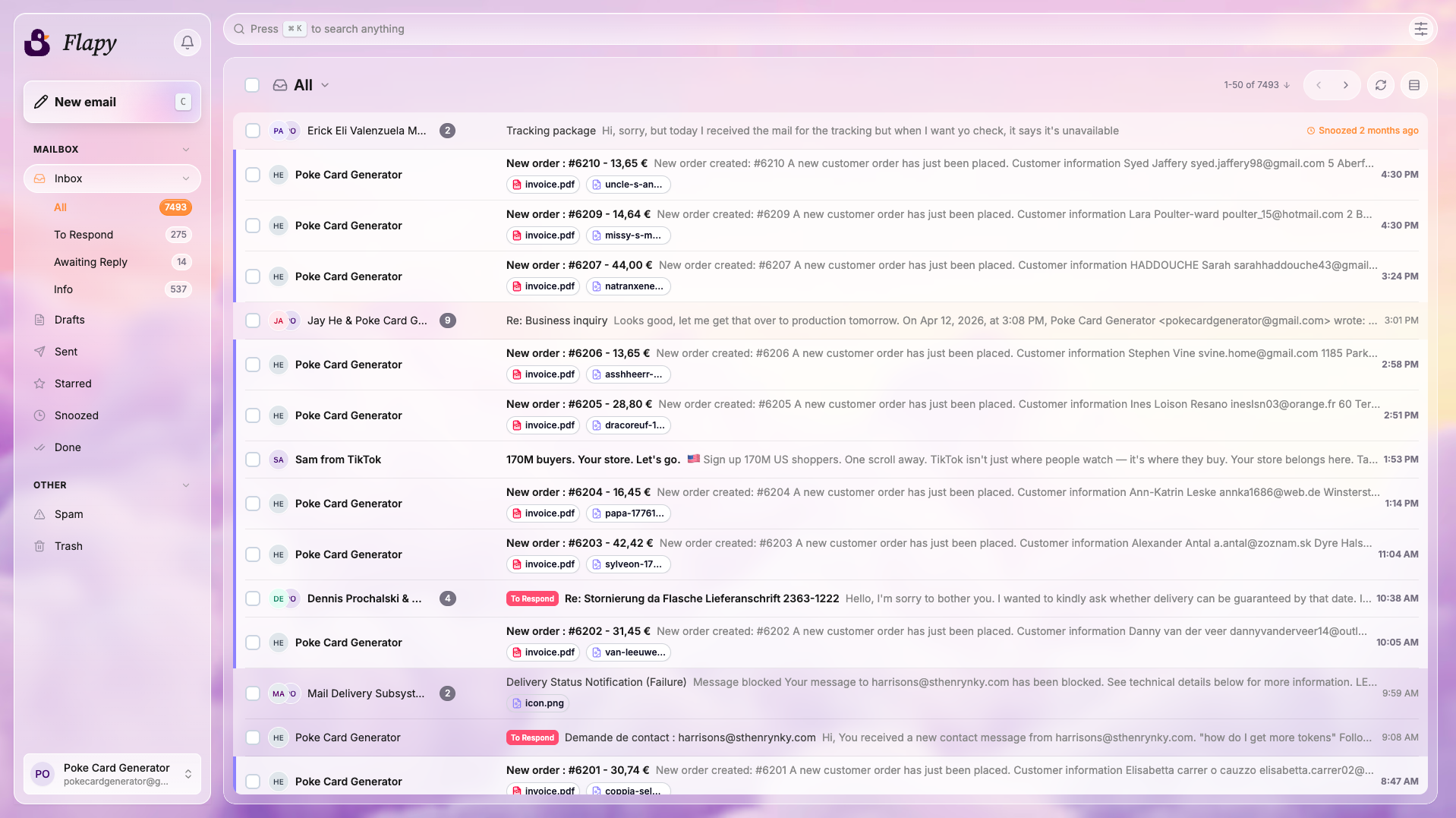This screenshot has height=818, width=1456.
Task: Toggle the select-all checkbox above the email list
Action: click(x=252, y=85)
